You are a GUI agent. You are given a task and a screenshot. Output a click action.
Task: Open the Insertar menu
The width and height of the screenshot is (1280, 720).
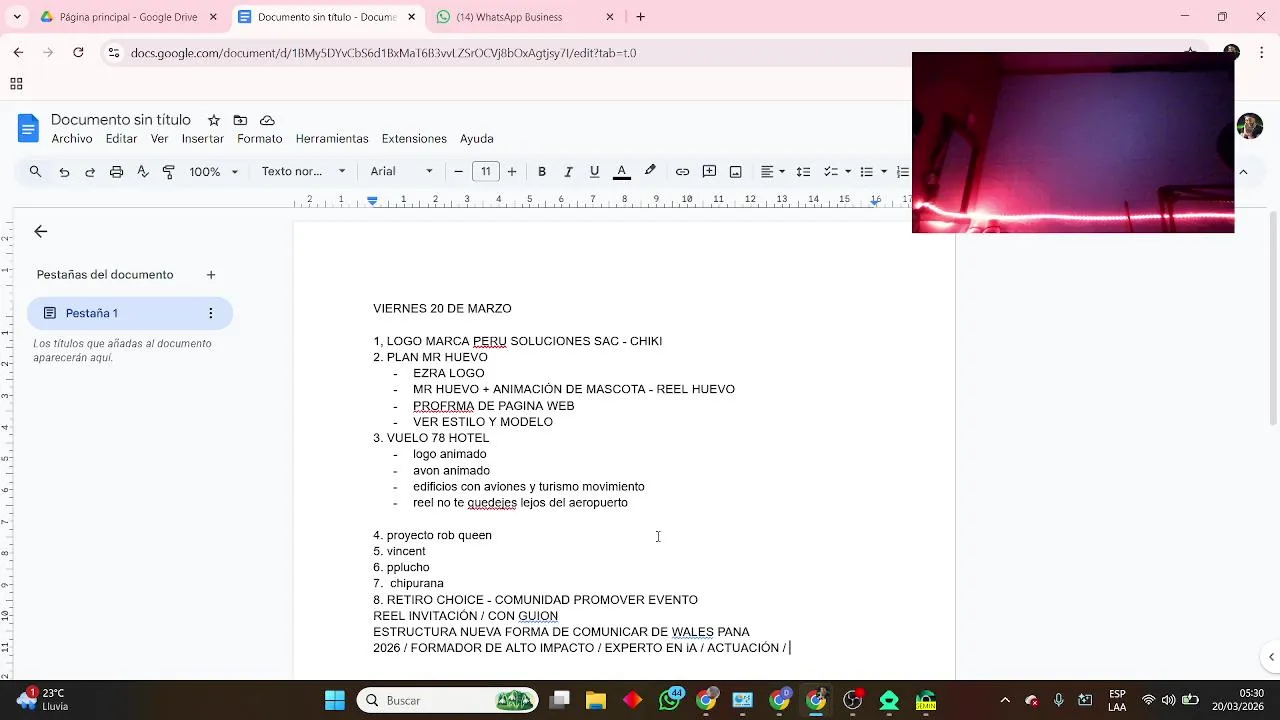(203, 139)
